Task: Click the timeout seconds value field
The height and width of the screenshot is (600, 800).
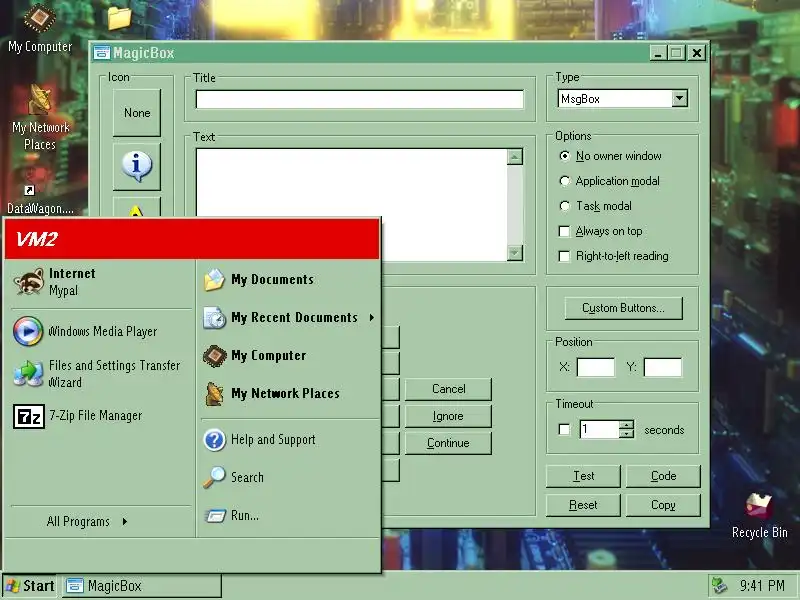Action: click(600, 430)
